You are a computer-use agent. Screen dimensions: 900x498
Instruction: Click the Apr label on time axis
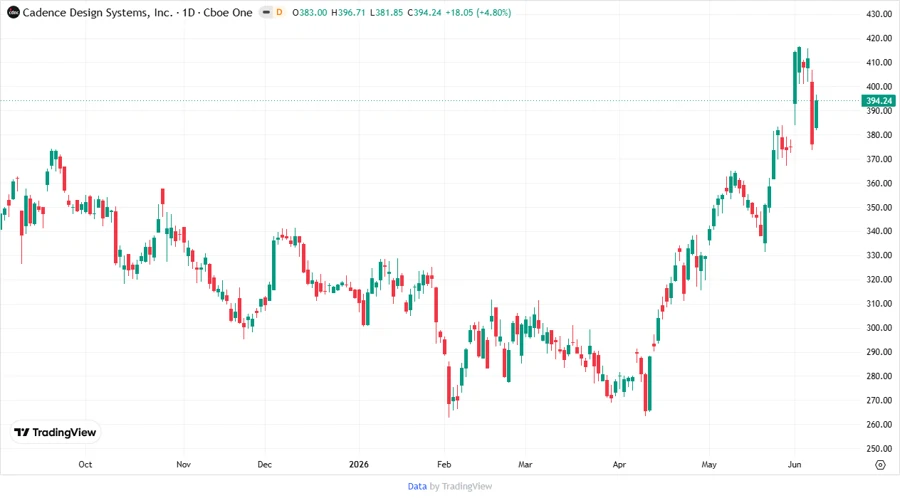pyautogui.click(x=619, y=464)
